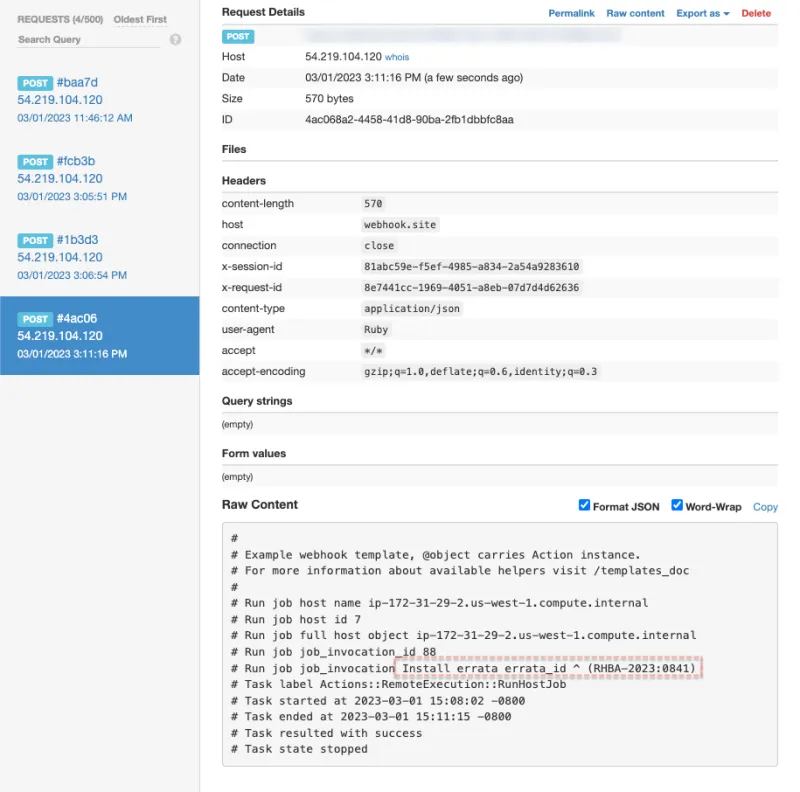View Raw content of the request
800x792 pixels.
635,12
